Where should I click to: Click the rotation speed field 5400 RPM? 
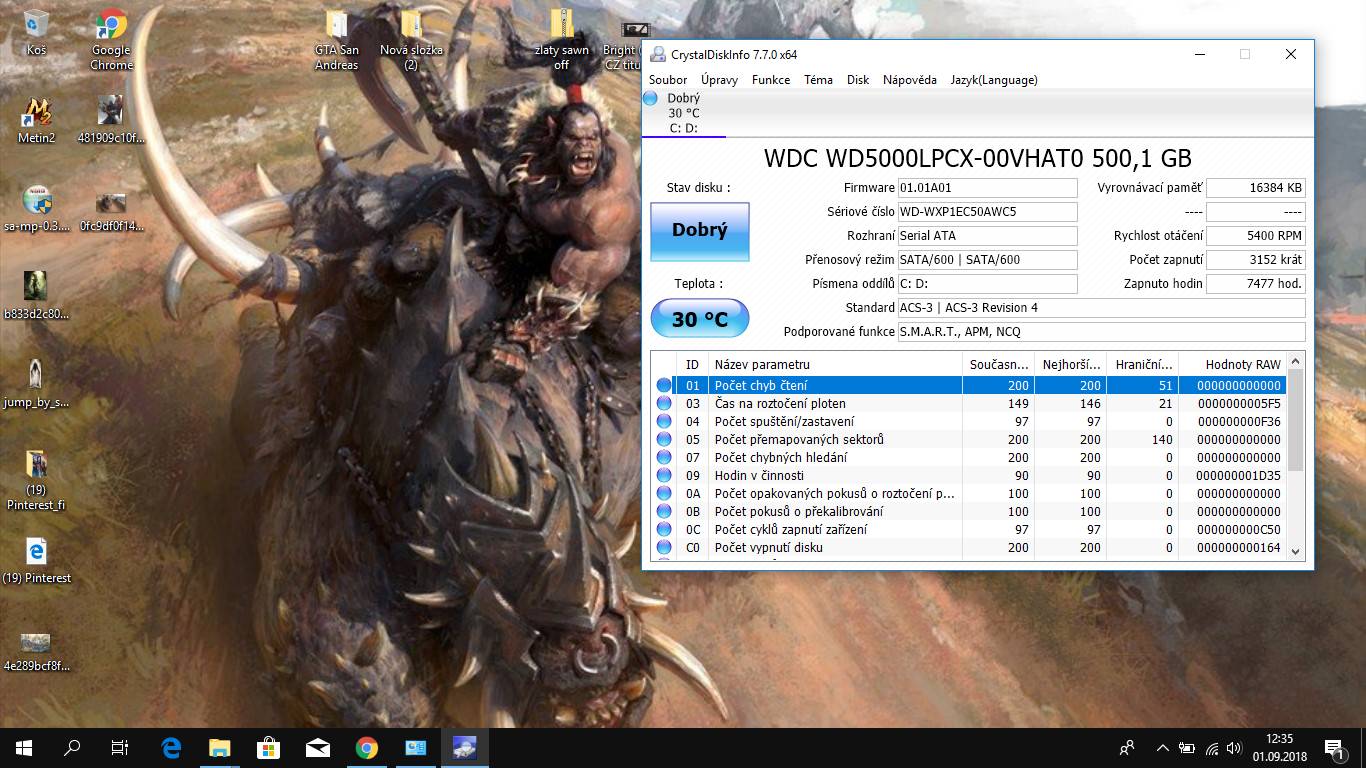pyautogui.click(x=1256, y=236)
